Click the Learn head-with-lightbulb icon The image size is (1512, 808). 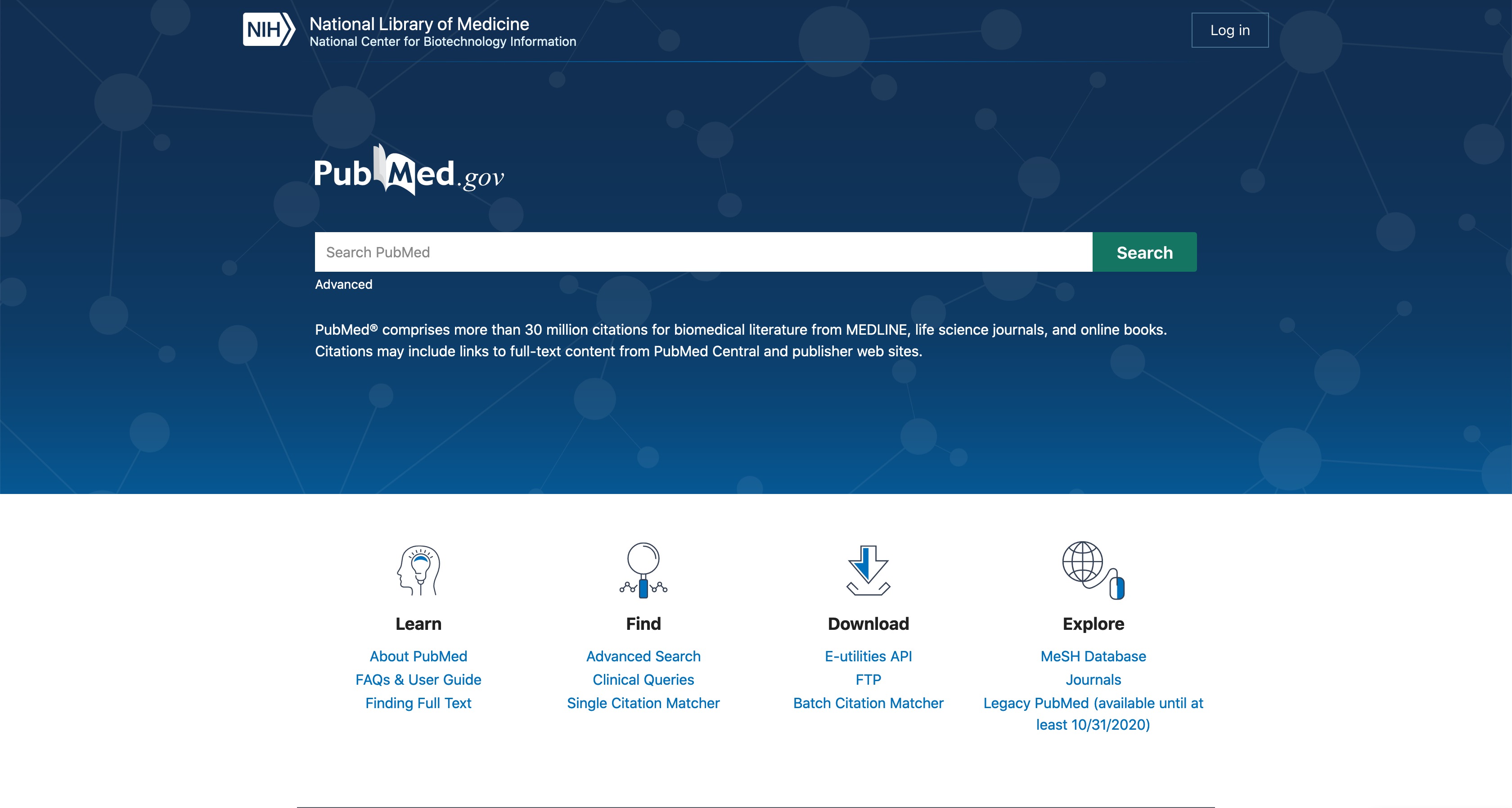point(418,570)
